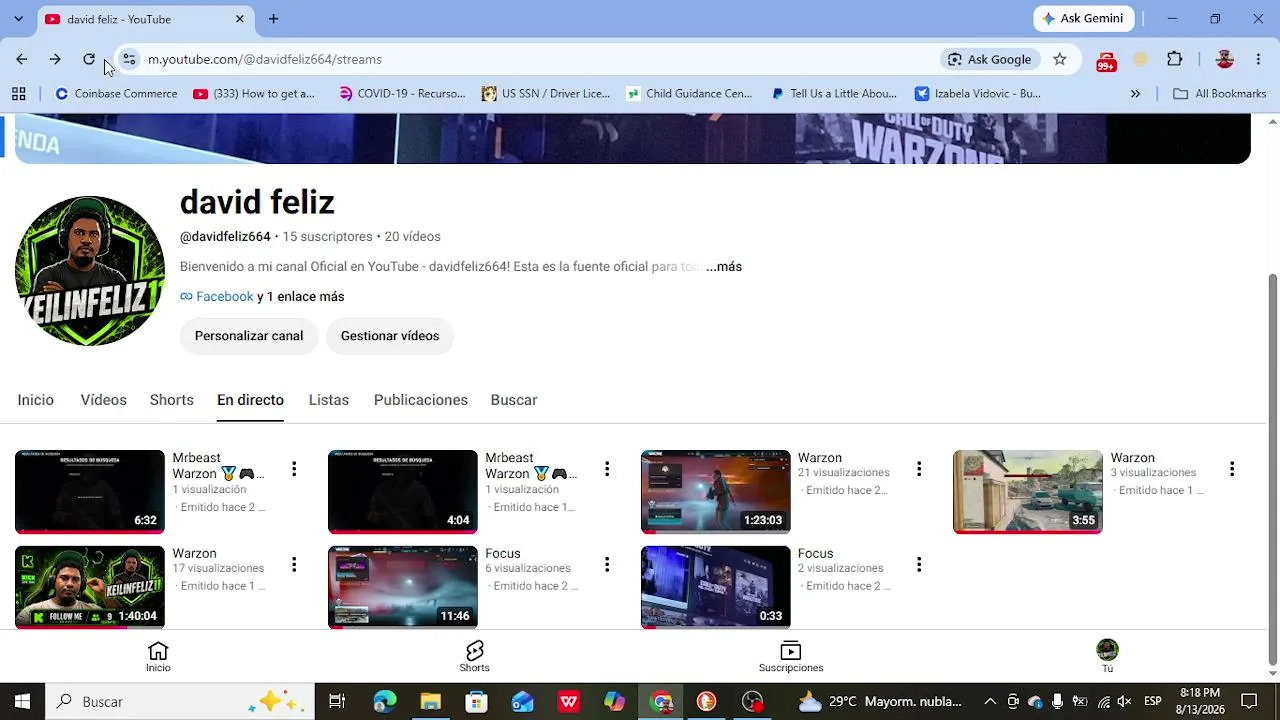Open the weather widget showing 29°C

coord(880,702)
